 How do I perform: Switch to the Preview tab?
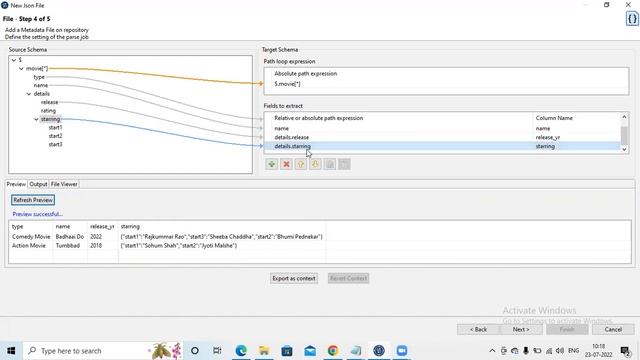click(16, 184)
